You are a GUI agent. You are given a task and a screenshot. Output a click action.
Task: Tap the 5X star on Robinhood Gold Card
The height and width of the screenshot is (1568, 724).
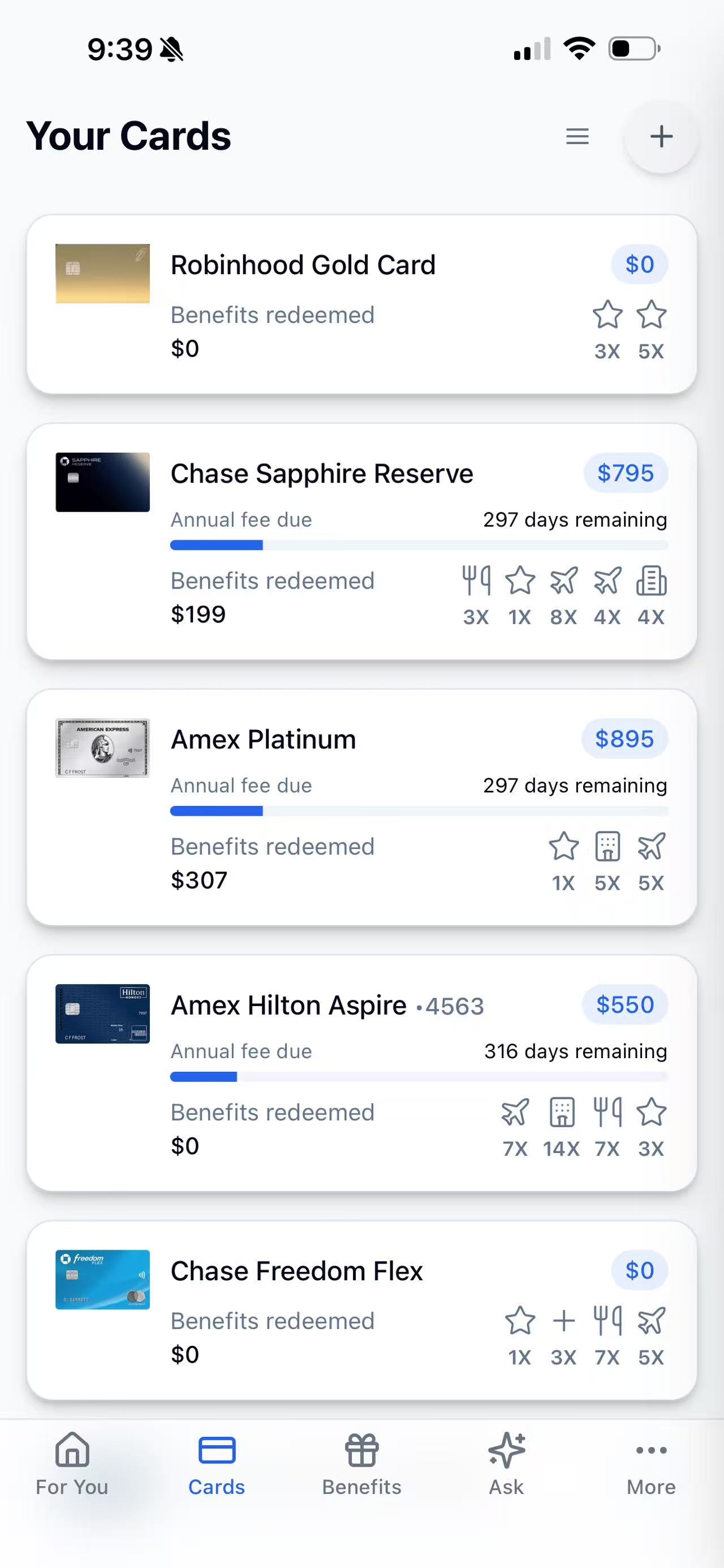point(651,315)
